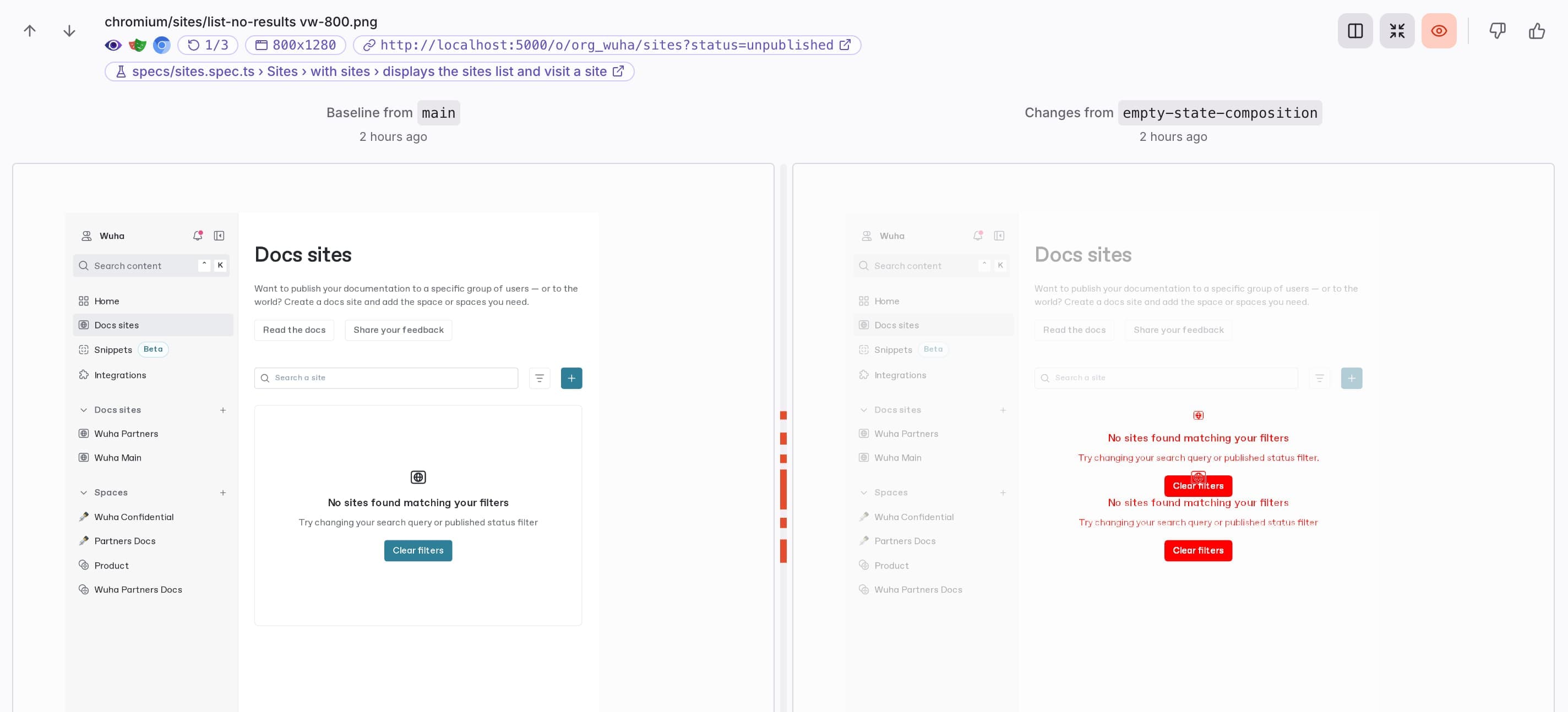Click Search content field in baseline sidebar
Image resolution: width=1568 pixels, height=712 pixels.
point(151,265)
